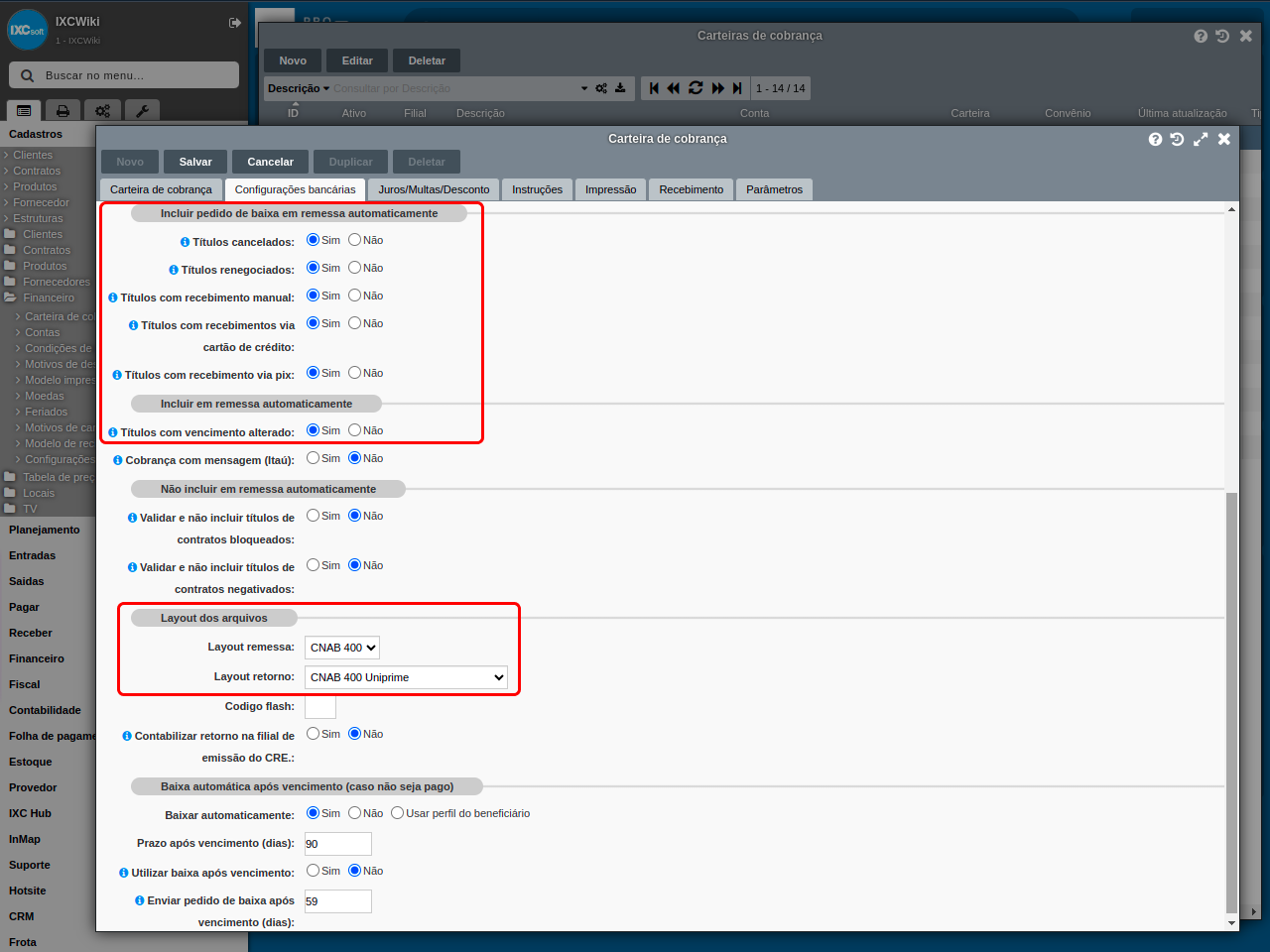Screen dimensions: 1270x952
Task: Click info icon beside Utilizar baixa após vencimento
Action: coord(124,873)
